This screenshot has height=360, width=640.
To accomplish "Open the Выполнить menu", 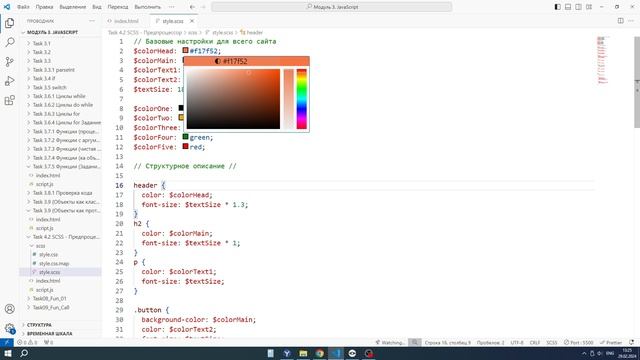I will [147, 7].
